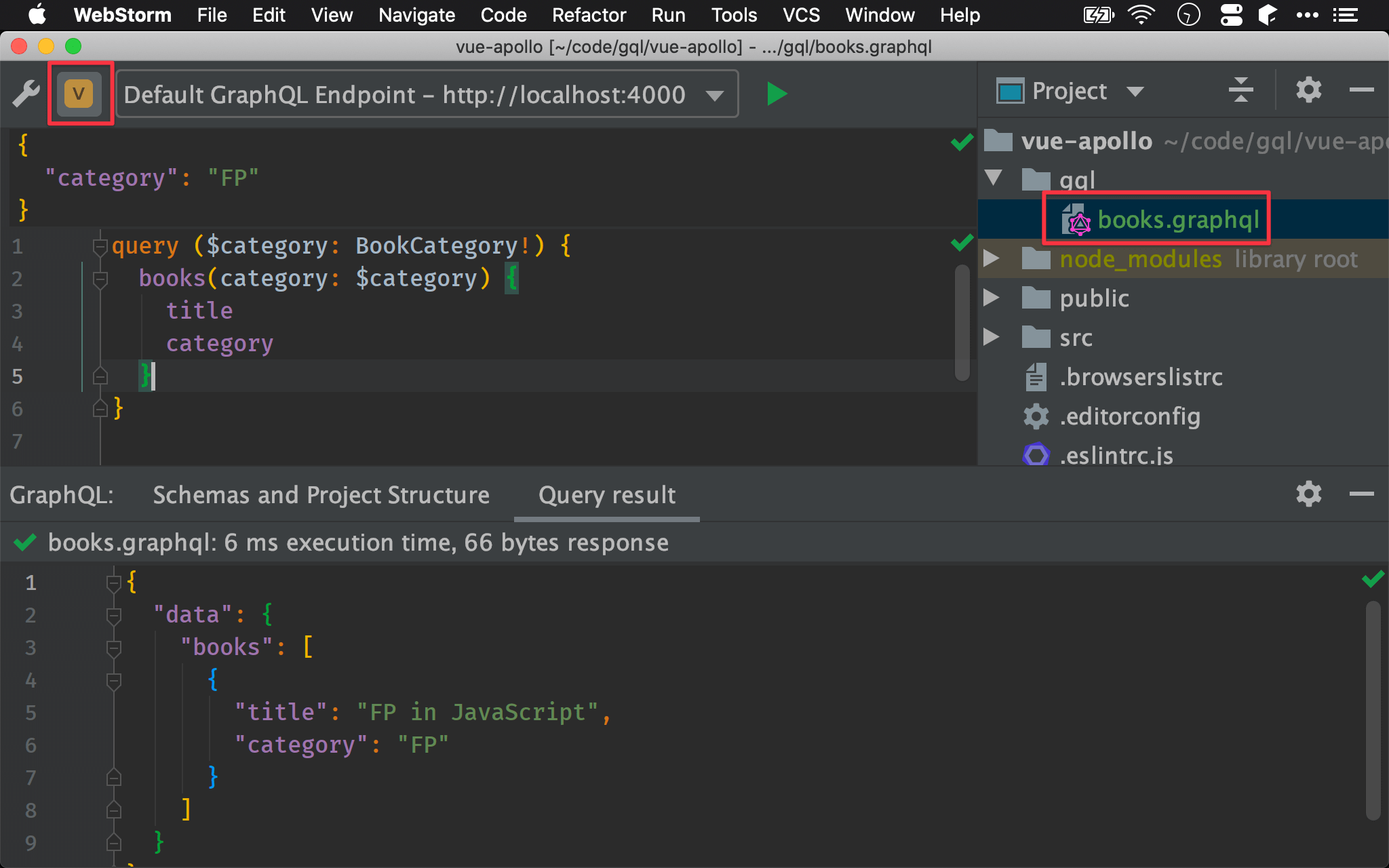The width and height of the screenshot is (1389, 868).
Task: Click BookCategory type in query
Action: click(437, 245)
